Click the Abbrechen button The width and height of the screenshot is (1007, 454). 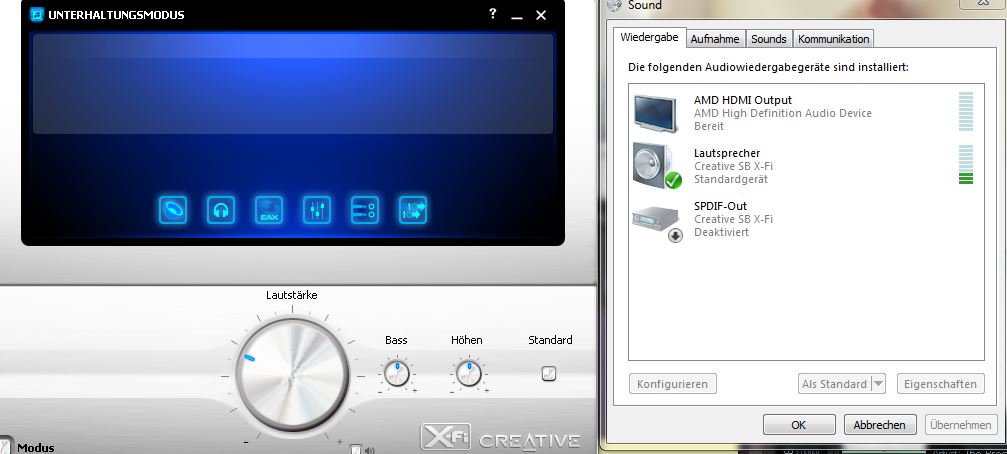pyautogui.click(x=880, y=424)
